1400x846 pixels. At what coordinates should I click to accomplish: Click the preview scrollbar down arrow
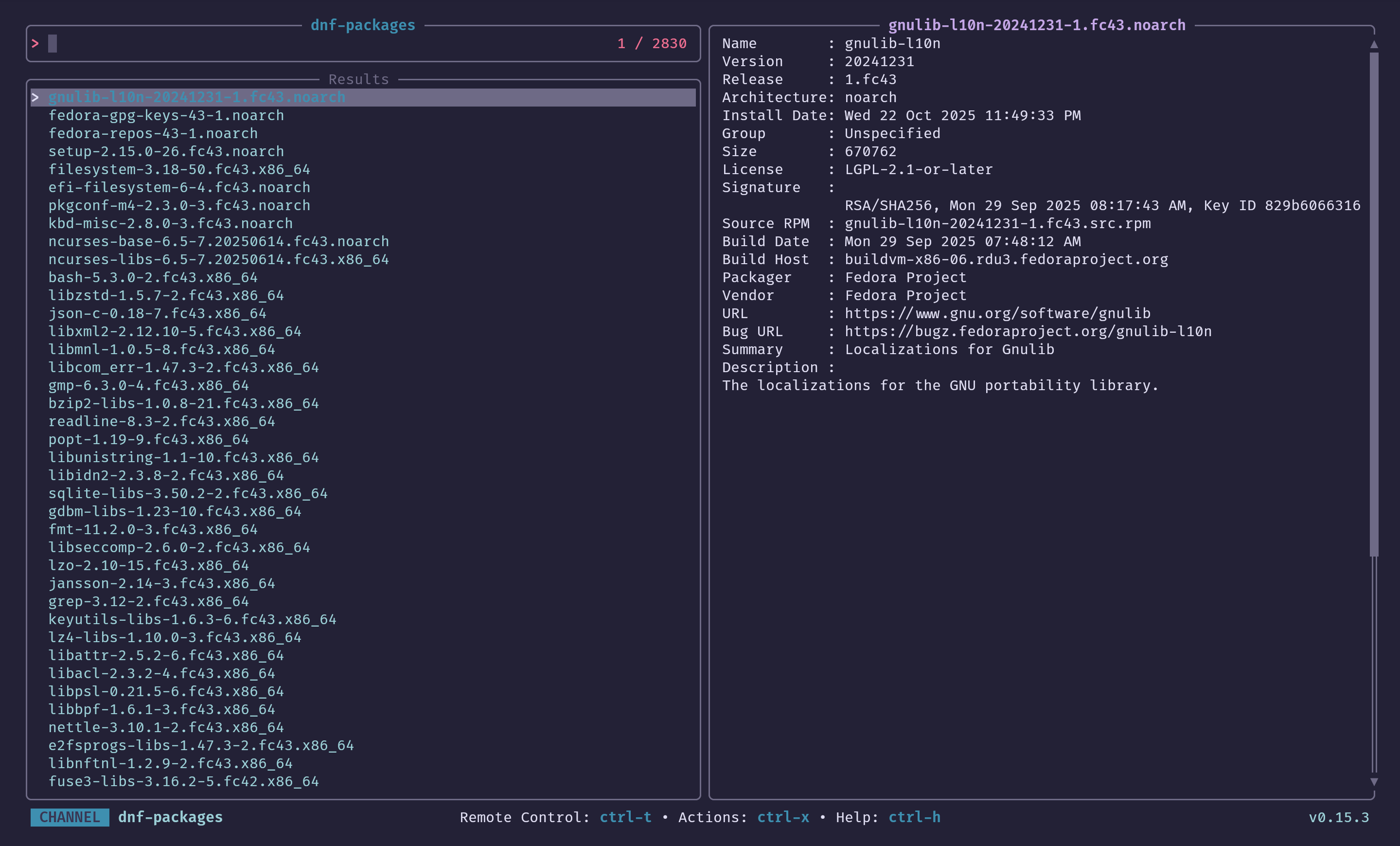pos(1374,782)
